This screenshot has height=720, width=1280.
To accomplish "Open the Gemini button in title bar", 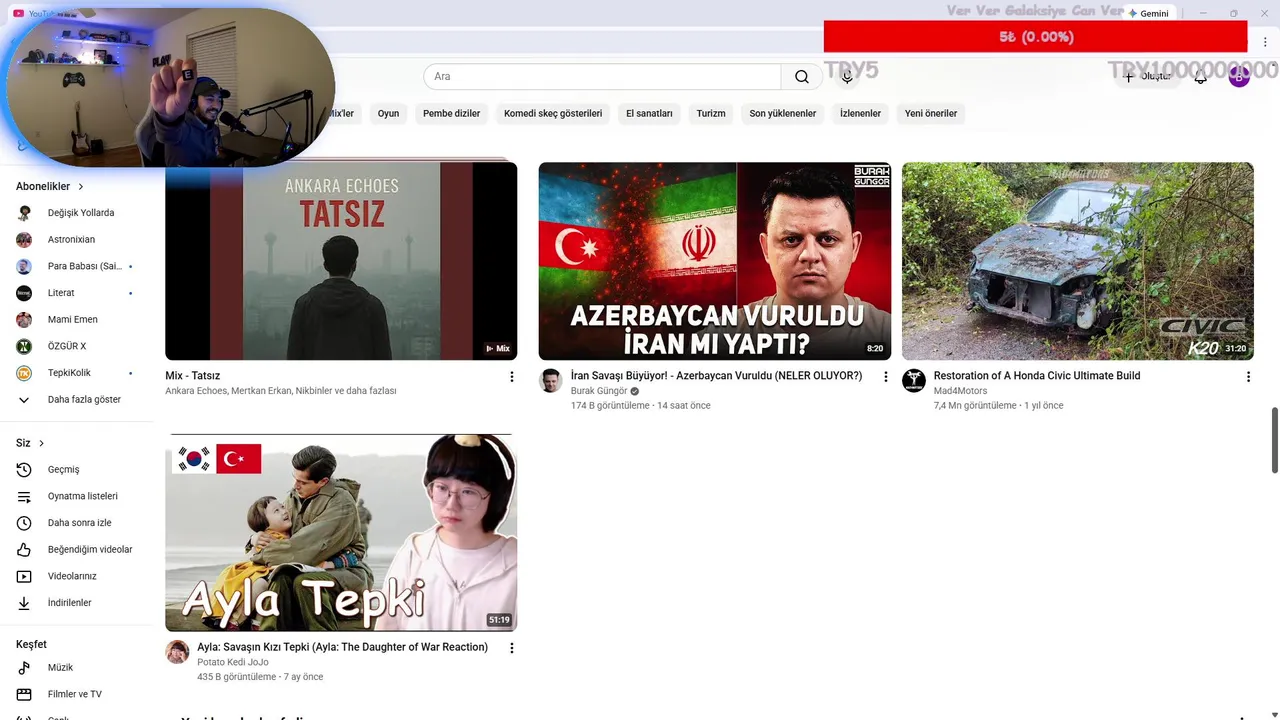I will click(x=1148, y=13).
